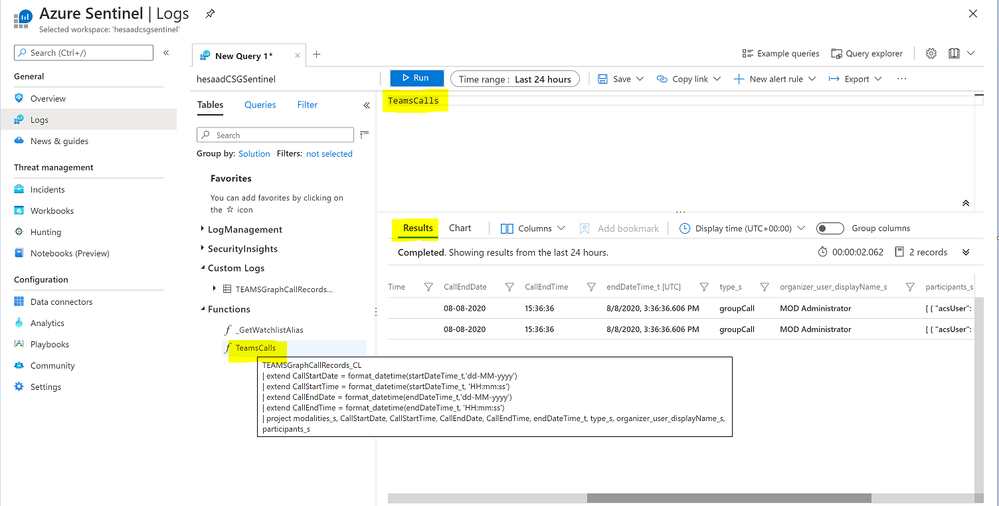The width and height of the screenshot is (999, 506).
Task: Run the TeamsCalls query
Action: [417, 78]
